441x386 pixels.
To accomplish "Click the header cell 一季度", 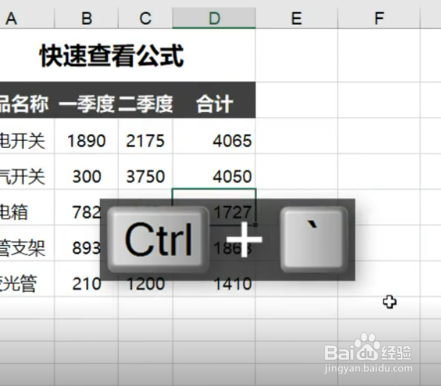I will pos(86,100).
